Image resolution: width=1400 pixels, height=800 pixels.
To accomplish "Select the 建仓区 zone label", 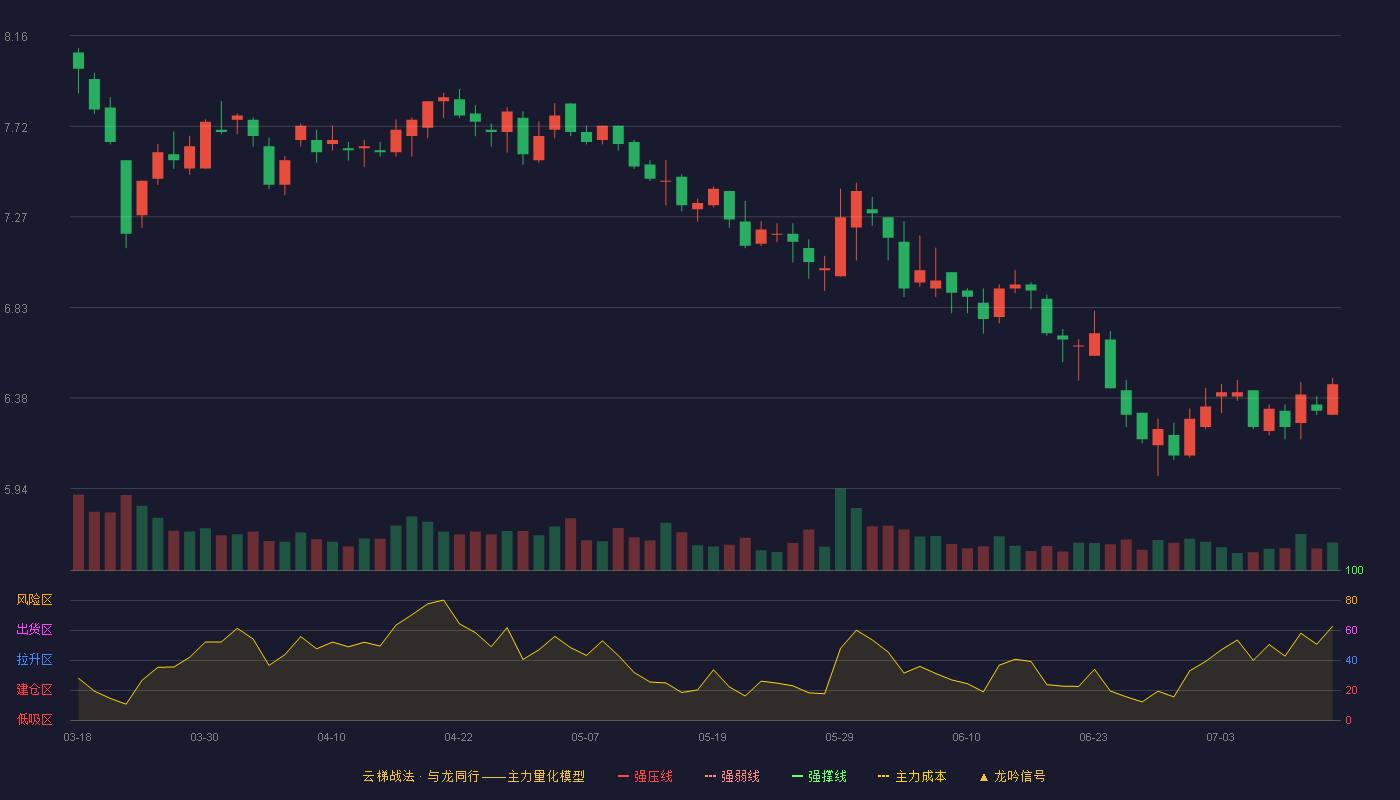I will pyautogui.click(x=34, y=690).
